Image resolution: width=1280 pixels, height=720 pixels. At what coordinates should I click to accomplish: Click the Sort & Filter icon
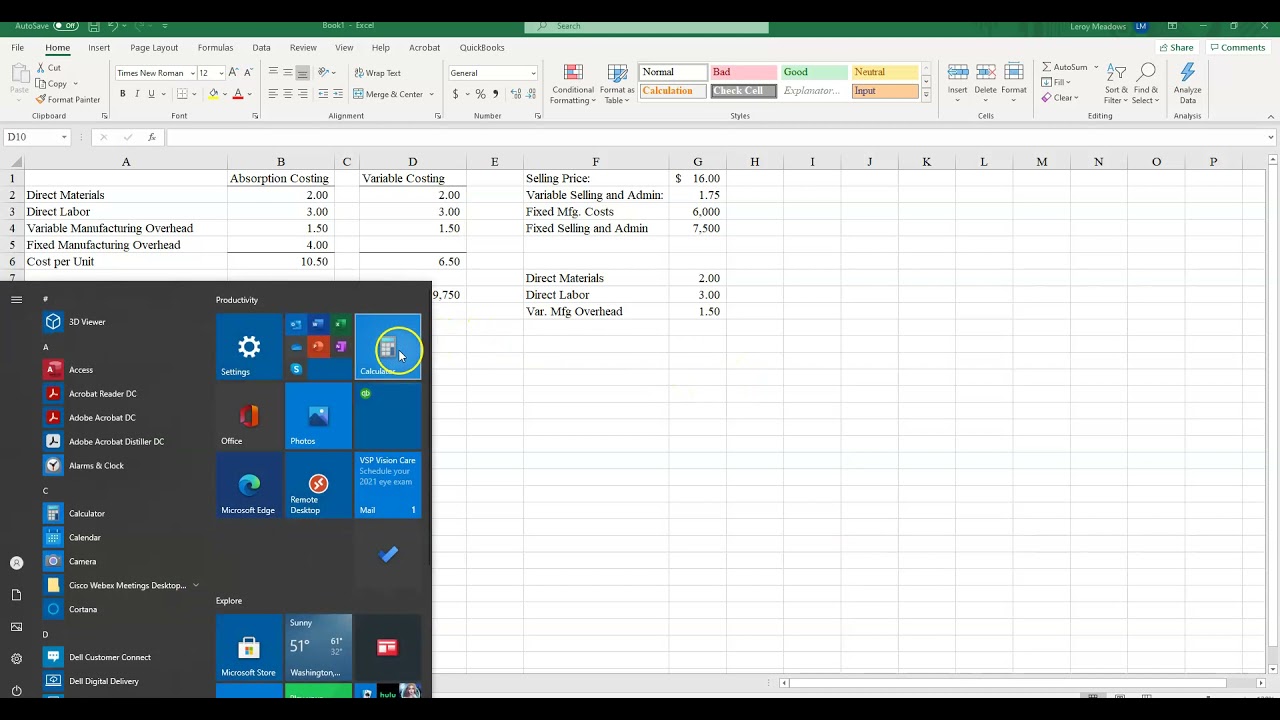pos(1116,85)
